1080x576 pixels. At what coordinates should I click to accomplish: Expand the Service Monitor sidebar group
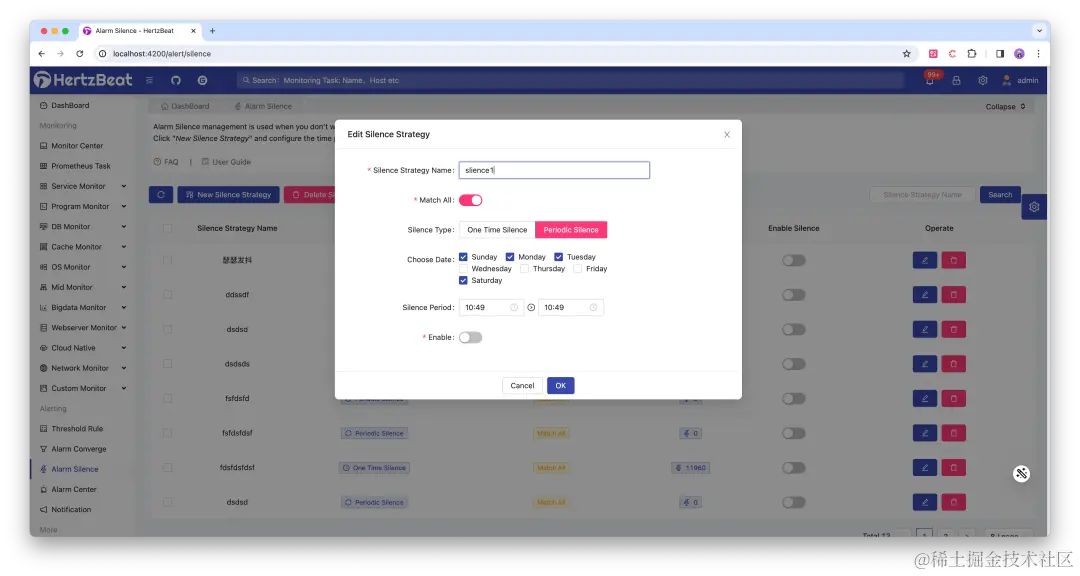[x=83, y=186]
